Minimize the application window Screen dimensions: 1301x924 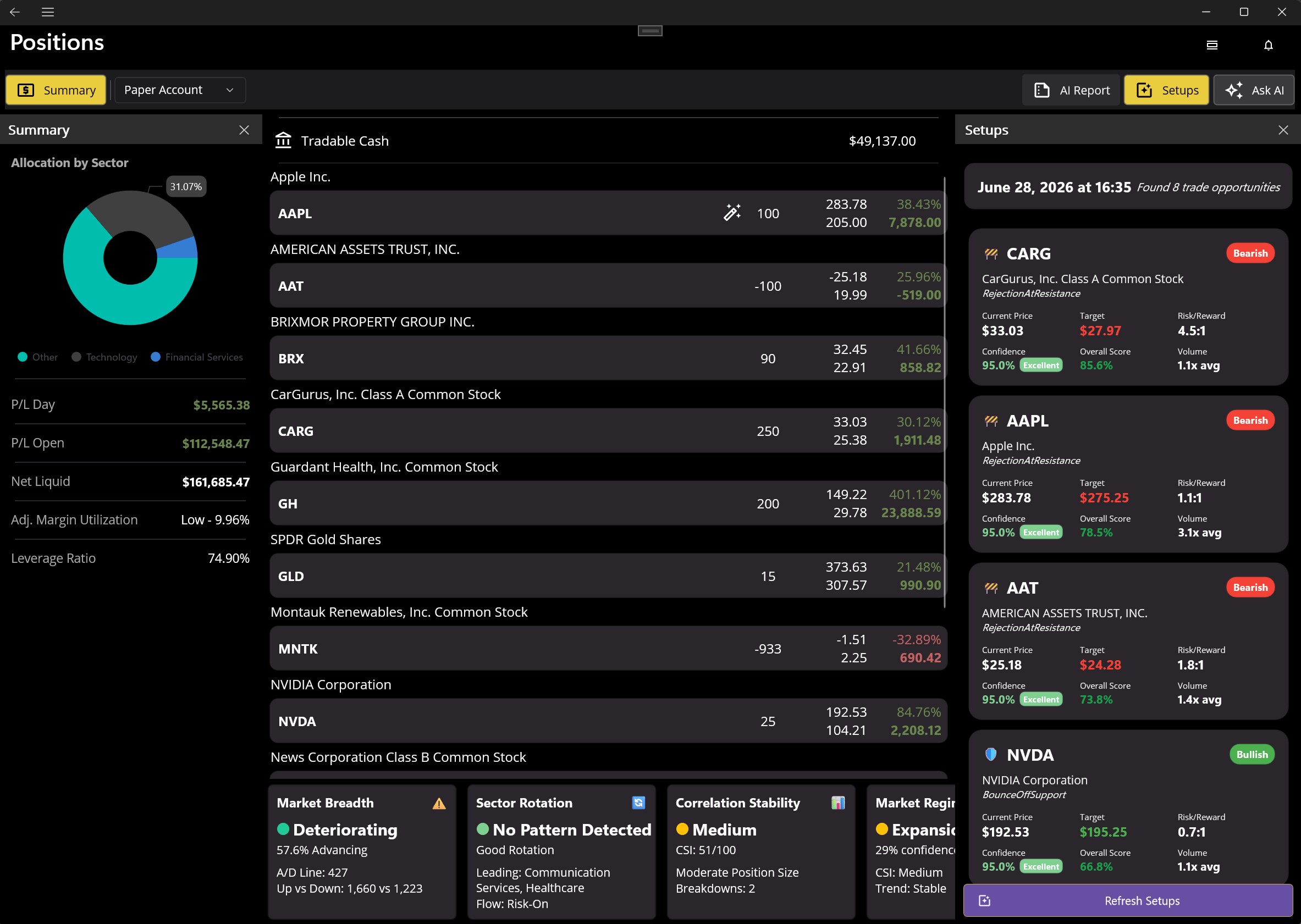point(1206,12)
